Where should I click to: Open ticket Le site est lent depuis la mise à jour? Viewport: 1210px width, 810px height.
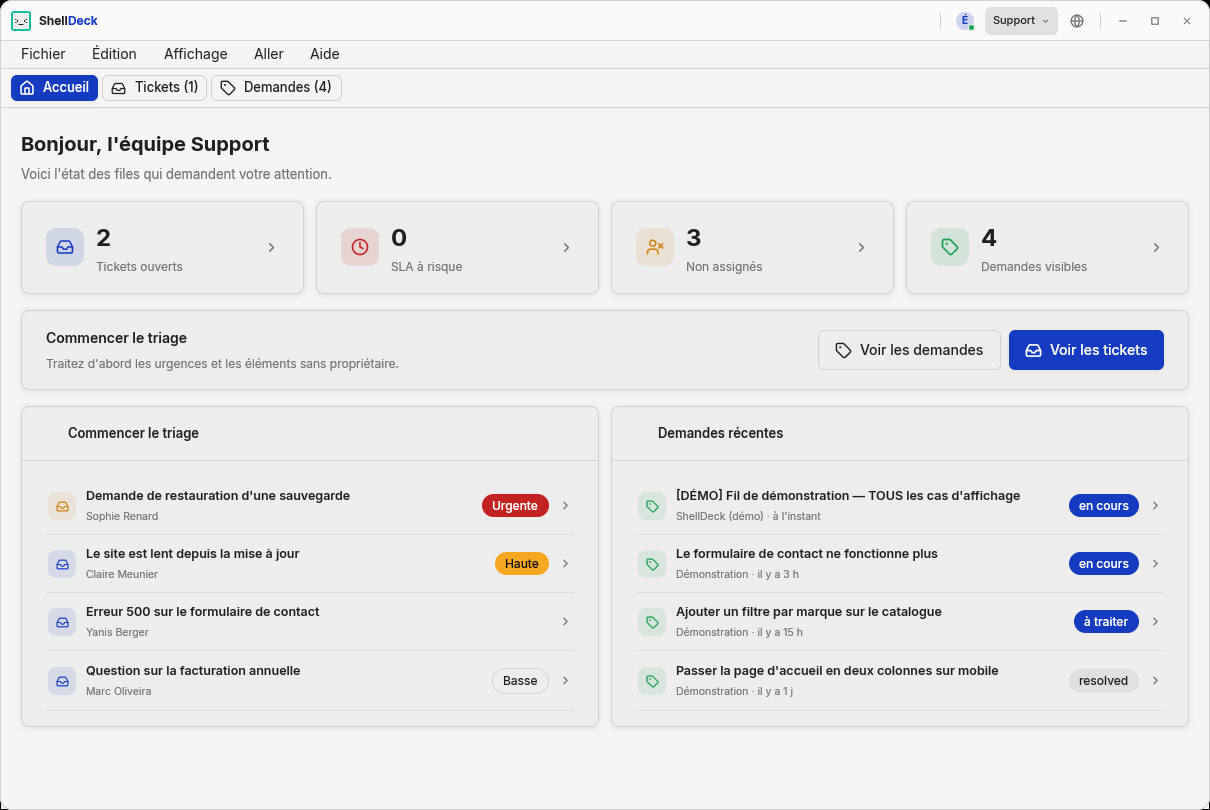[x=310, y=564]
